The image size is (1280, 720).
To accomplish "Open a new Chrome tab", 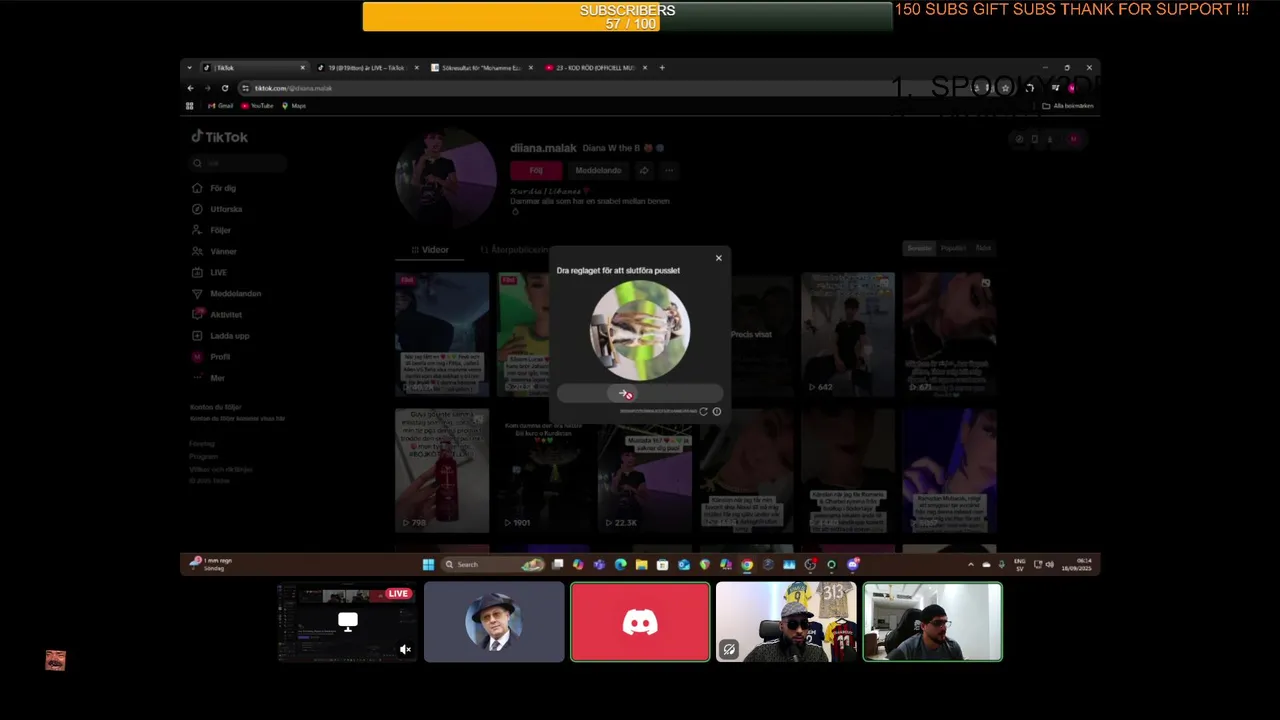I will pos(662,68).
